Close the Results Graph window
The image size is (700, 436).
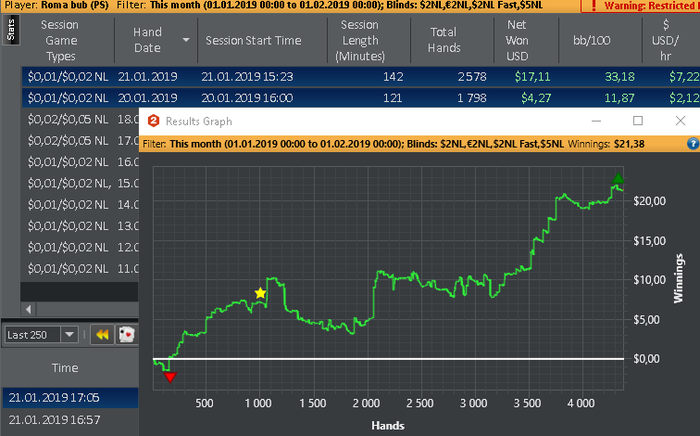point(680,121)
